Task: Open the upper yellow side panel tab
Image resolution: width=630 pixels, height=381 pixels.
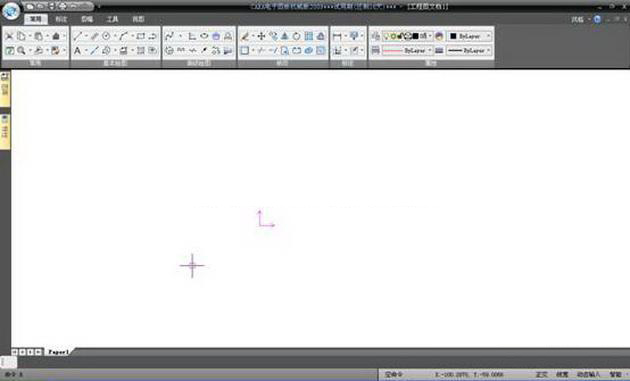Action: coord(5,89)
